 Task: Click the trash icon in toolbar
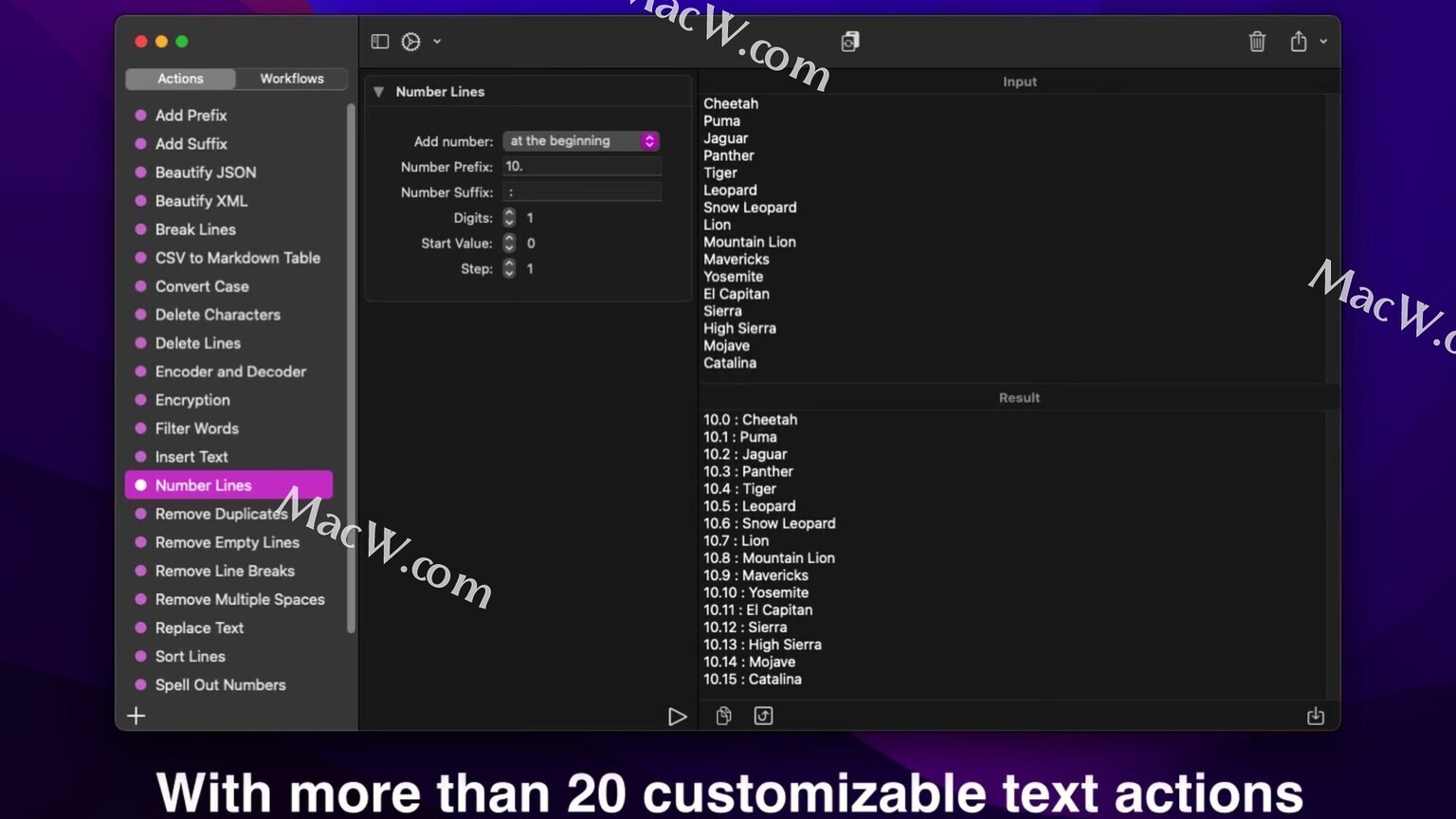1257,42
